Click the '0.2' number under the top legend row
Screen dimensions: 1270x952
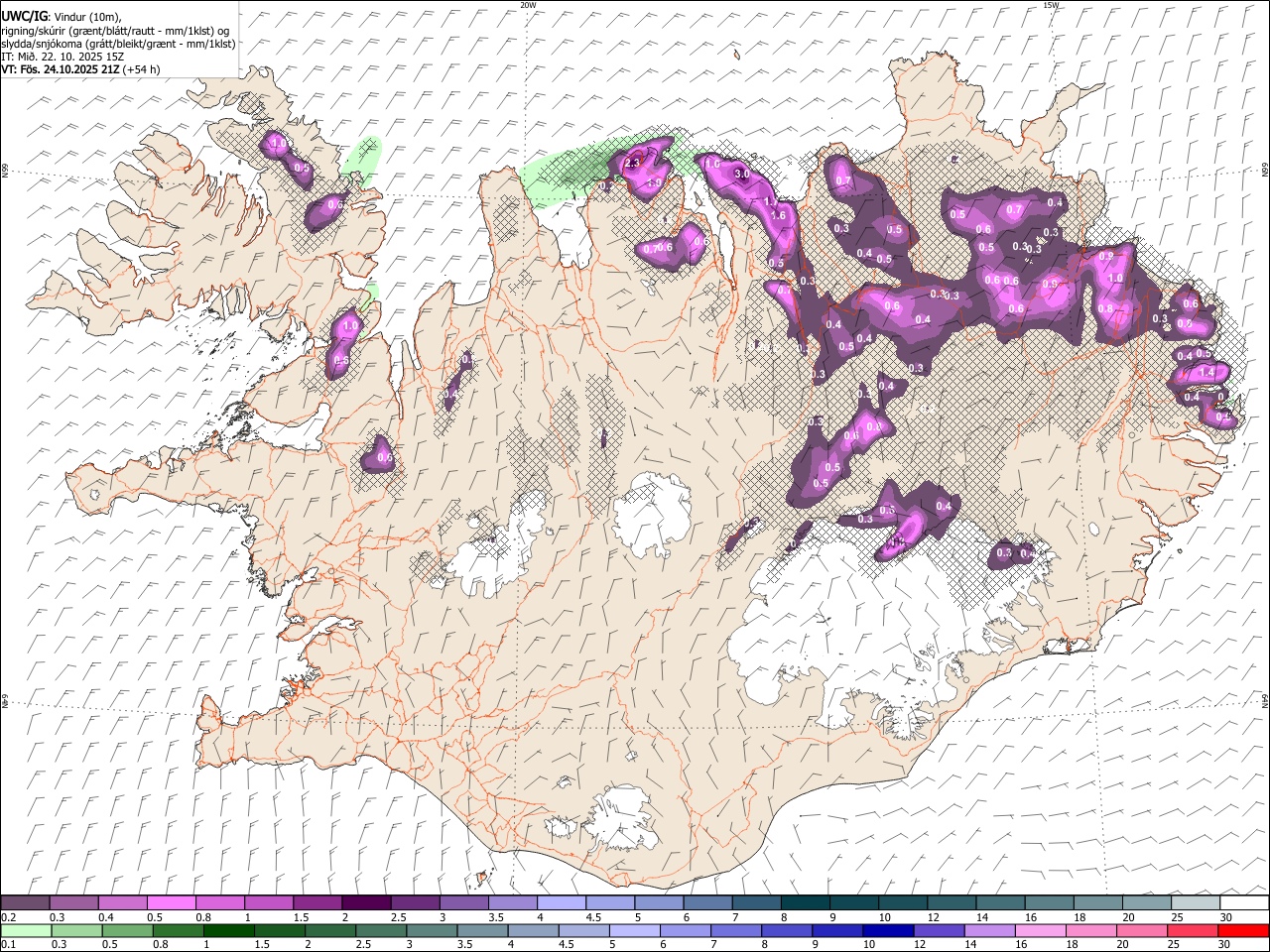point(10,917)
